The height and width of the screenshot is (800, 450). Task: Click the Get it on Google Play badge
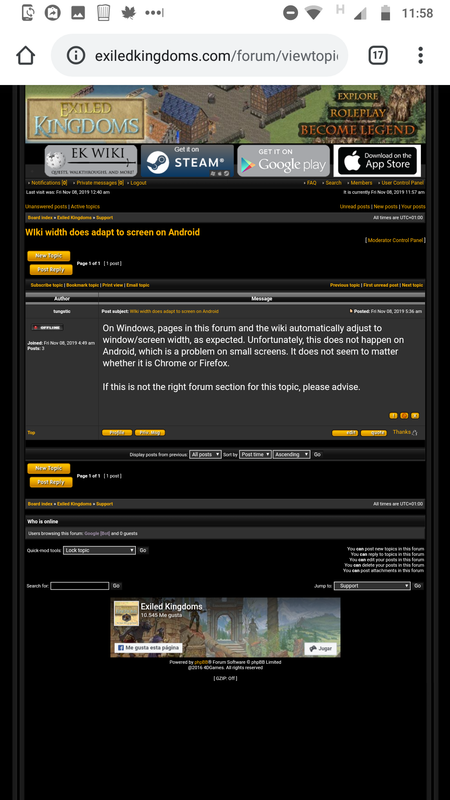(283, 161)
